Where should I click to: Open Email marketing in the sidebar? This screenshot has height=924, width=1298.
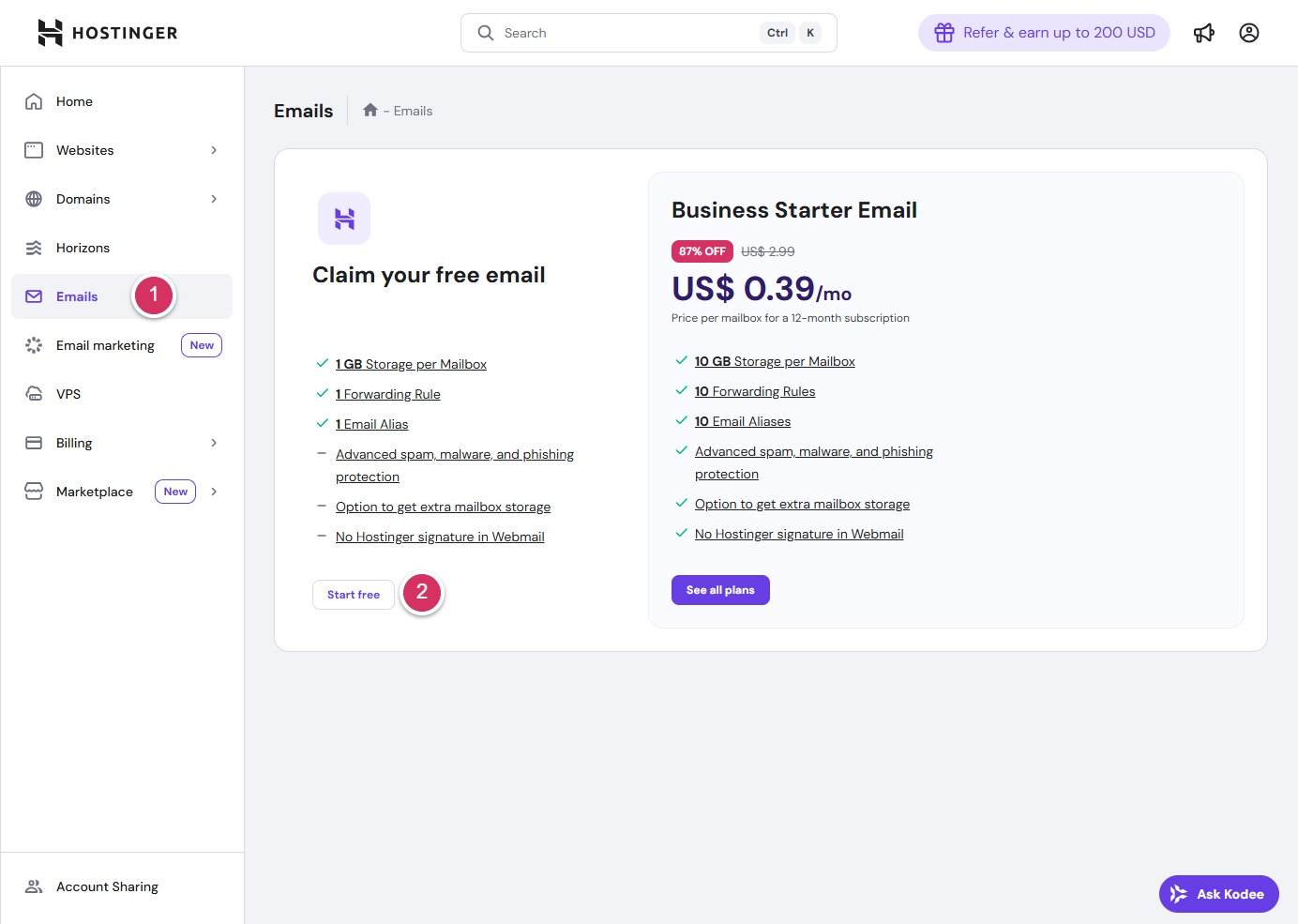click(x=105, y=345)
